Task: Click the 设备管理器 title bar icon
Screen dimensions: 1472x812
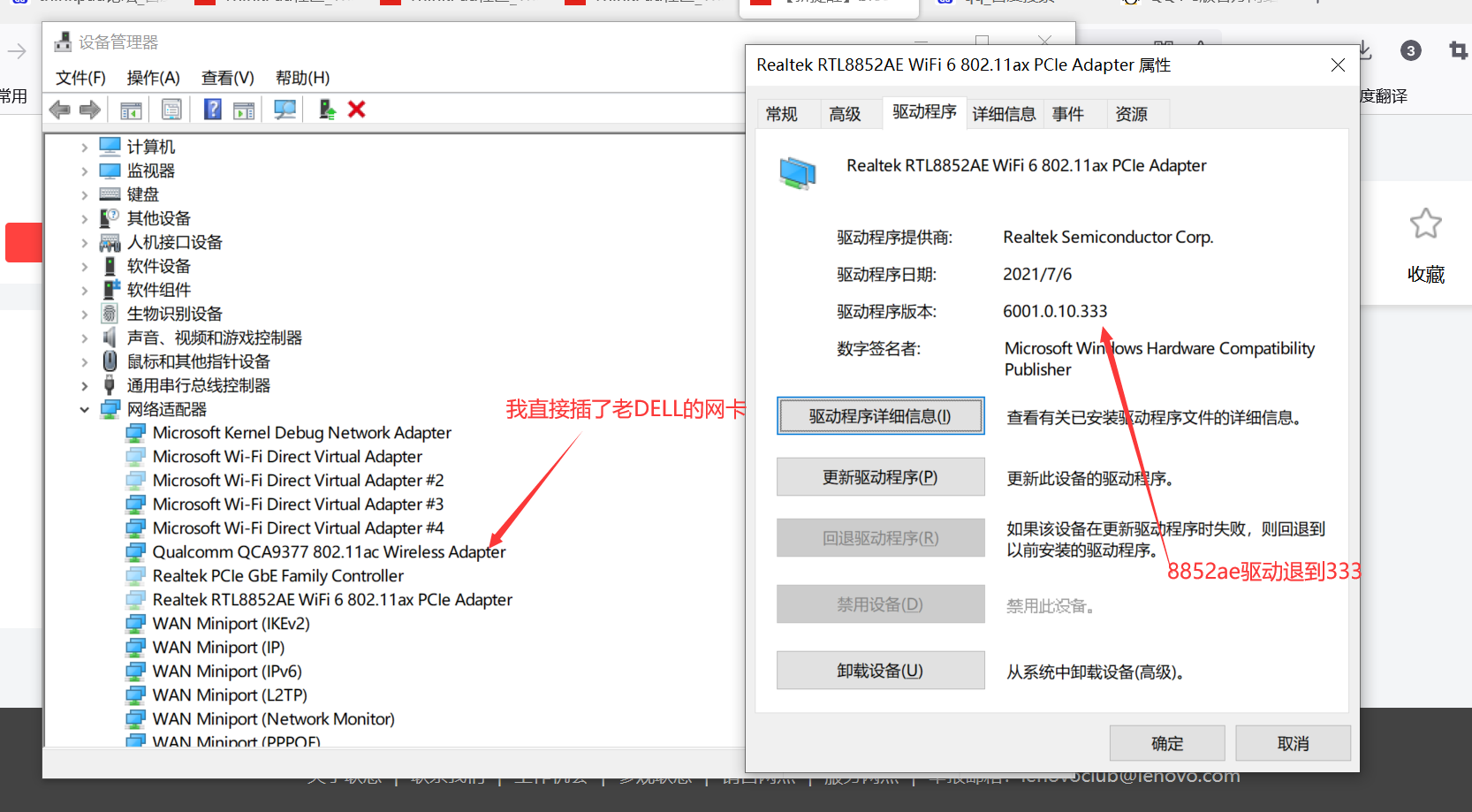Action: (63, 42)
